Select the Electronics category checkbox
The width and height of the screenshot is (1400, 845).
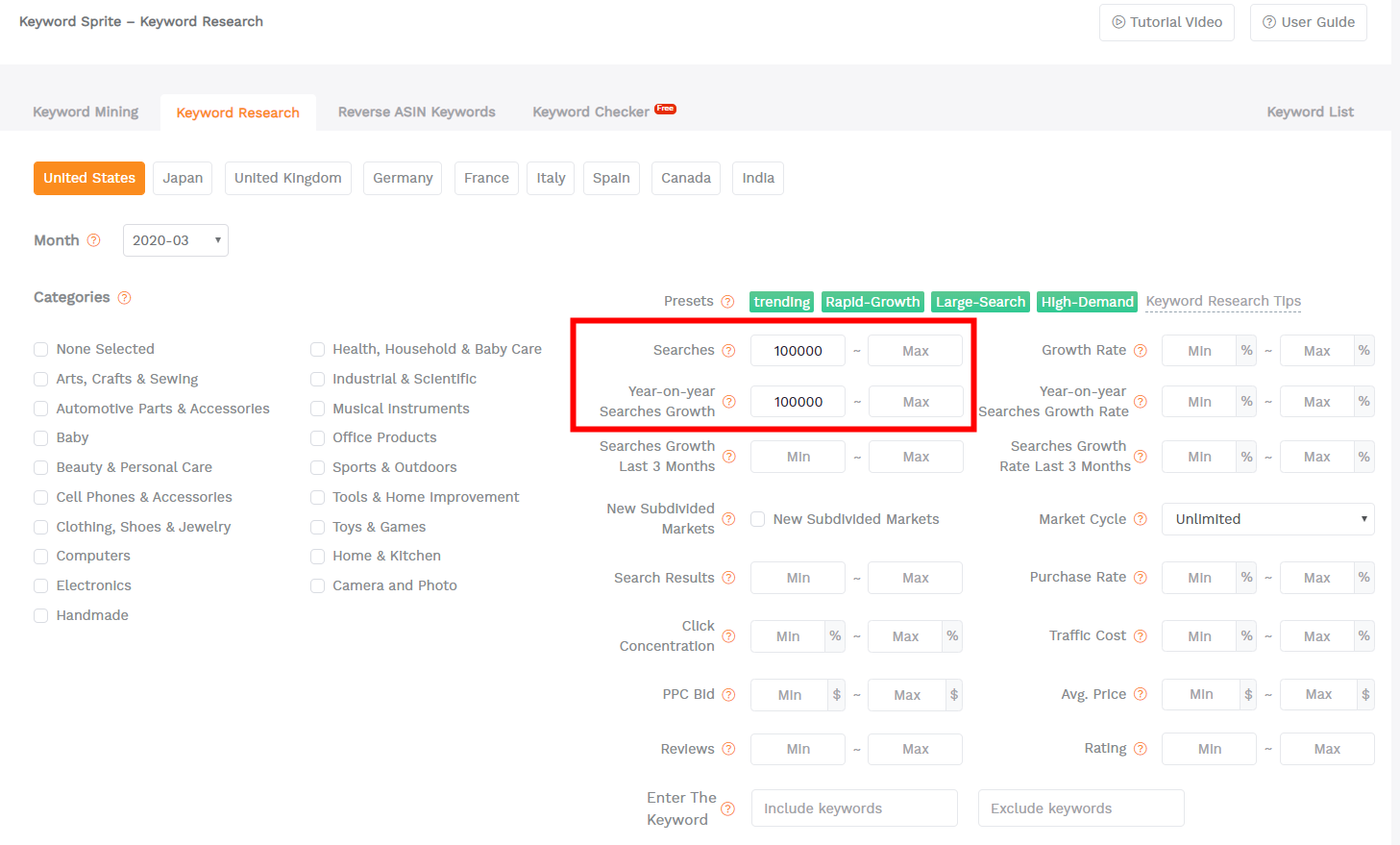click(x=40, y=586)
